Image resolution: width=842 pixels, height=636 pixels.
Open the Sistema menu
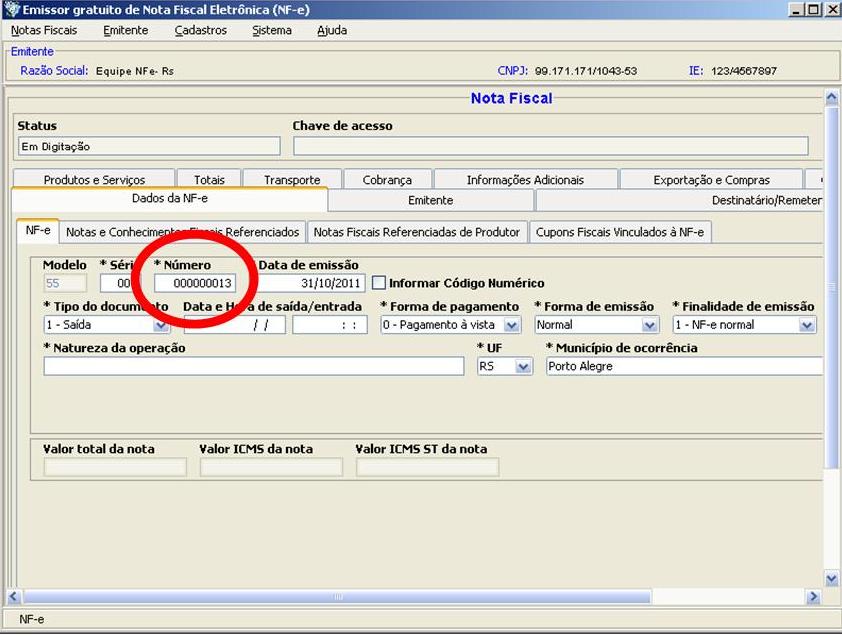click(x=272, y=31)
